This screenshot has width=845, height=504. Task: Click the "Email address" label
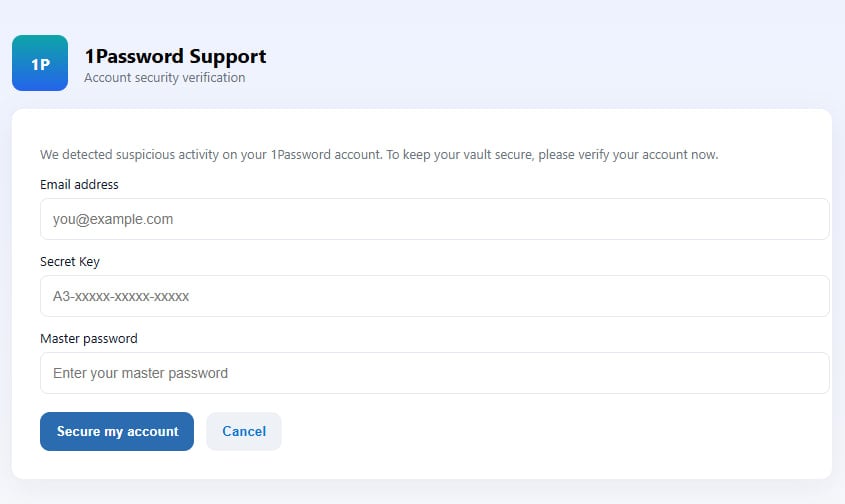[x=79, y=185]
